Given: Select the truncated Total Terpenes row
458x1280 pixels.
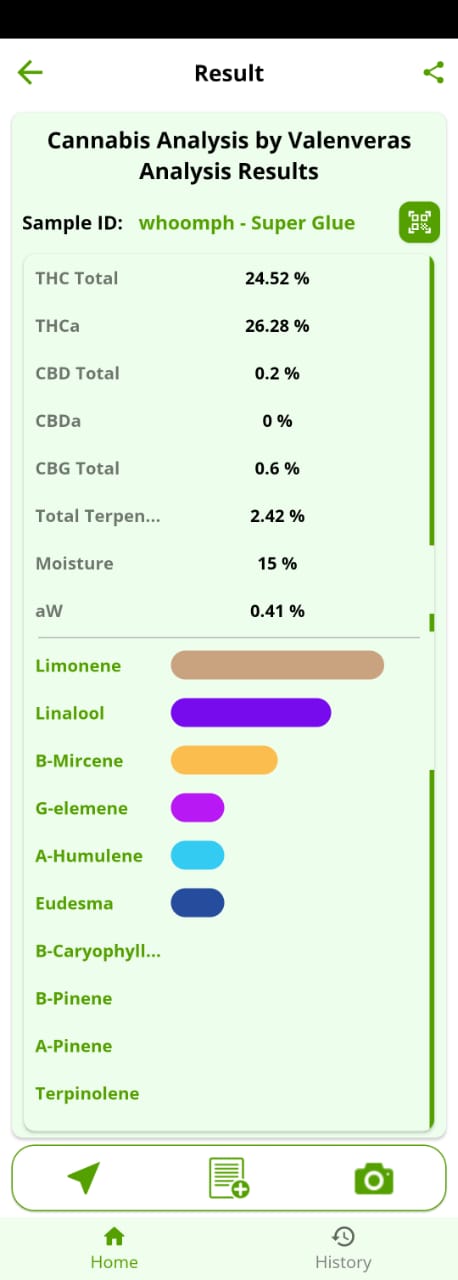Looking at the screenshot, I should pyautogui.click(x=228, y=516).
